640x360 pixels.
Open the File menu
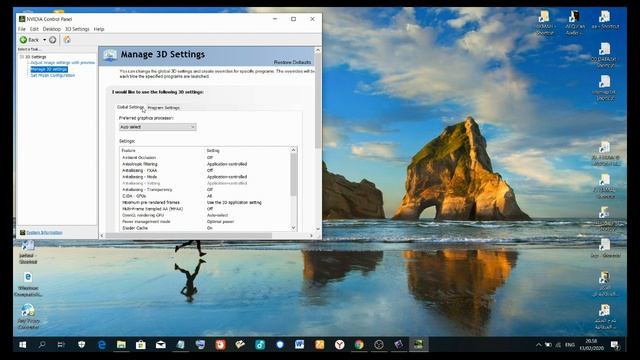pos(22,29)
